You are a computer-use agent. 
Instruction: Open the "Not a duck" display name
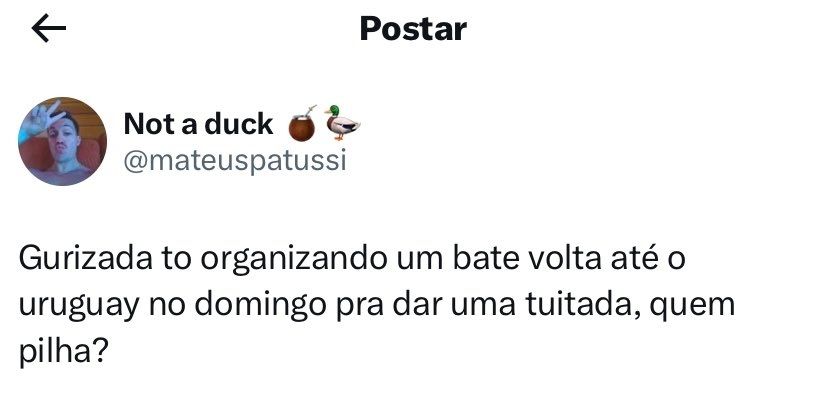(x=198, y=125)
